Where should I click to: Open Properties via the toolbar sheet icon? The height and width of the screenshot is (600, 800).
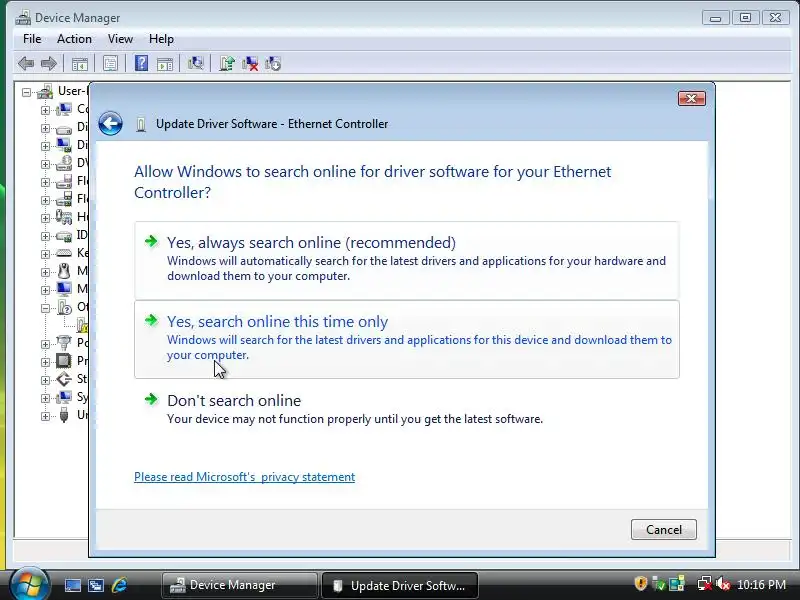110,64
